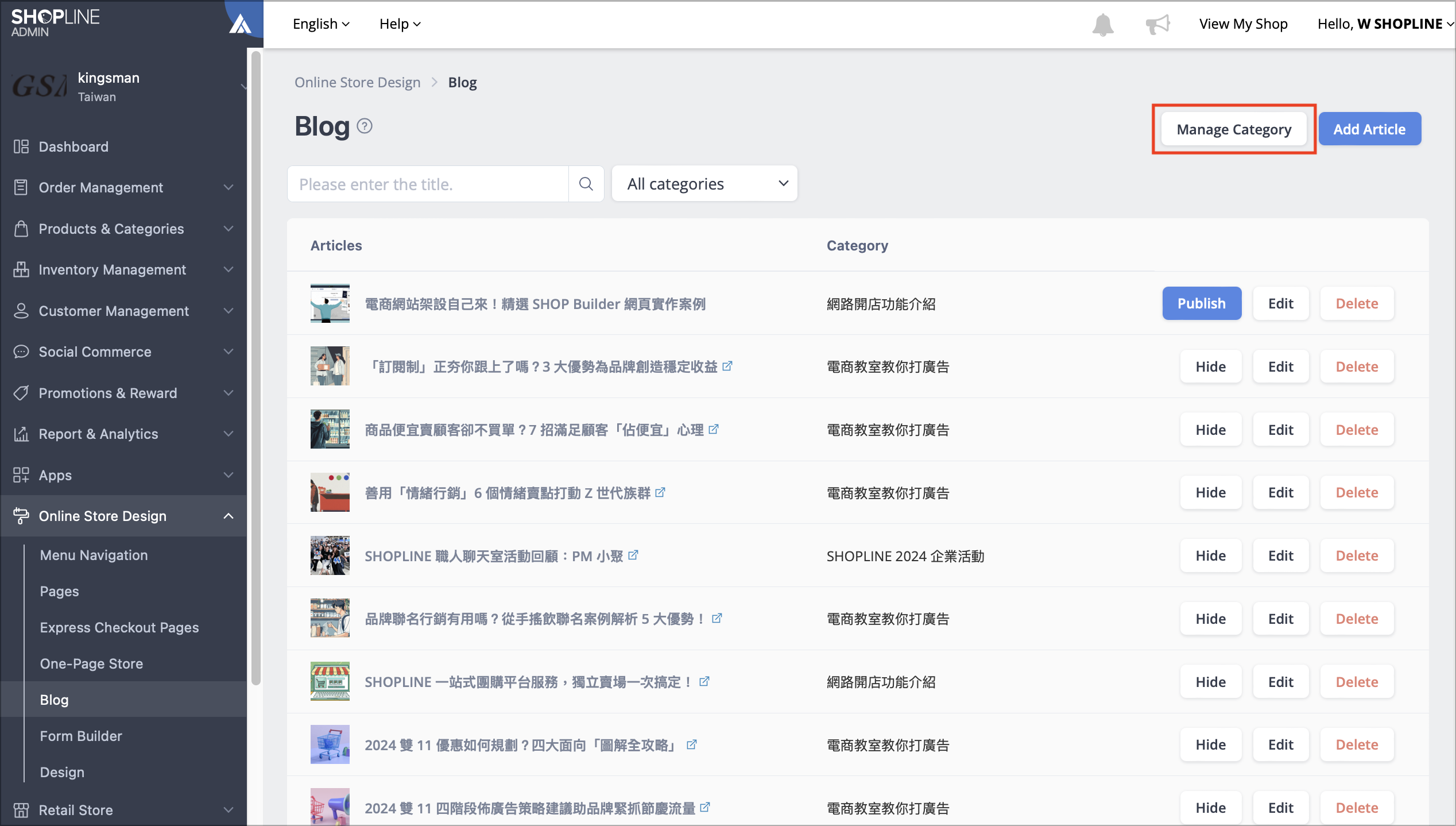The height and width of the screenshot is (826, 1456).
Task: Open the Design sidebar item
Action: pos(62,772)
